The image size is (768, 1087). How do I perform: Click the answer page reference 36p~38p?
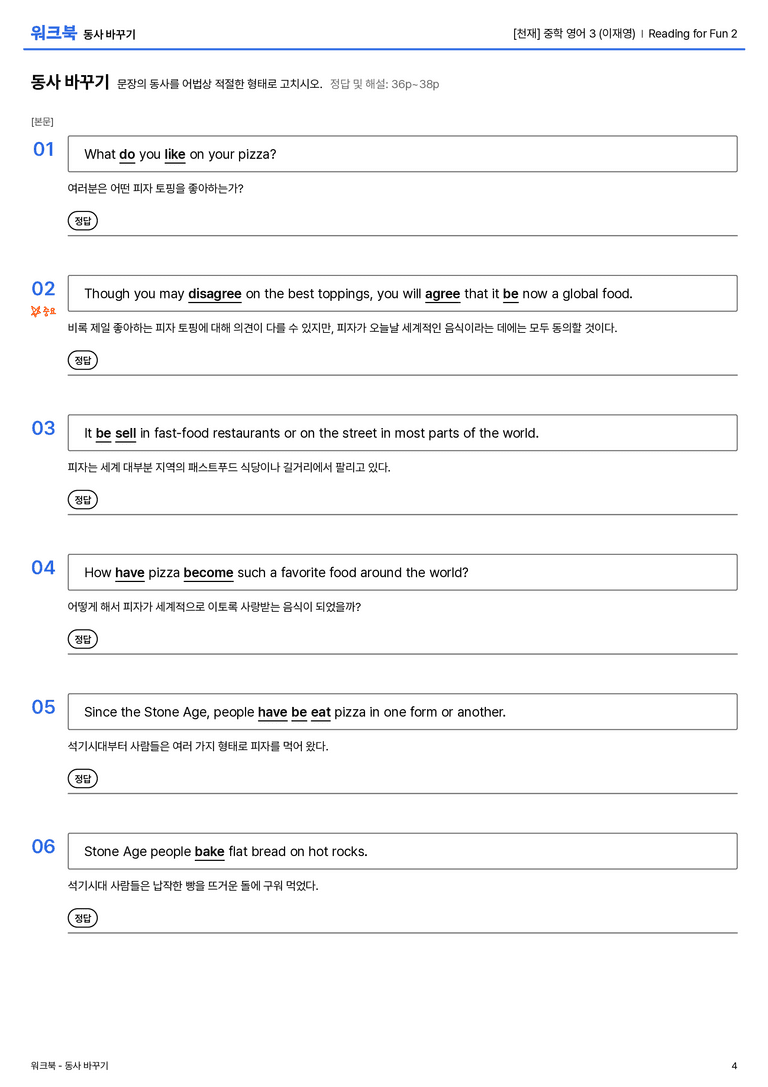(415, 84)
